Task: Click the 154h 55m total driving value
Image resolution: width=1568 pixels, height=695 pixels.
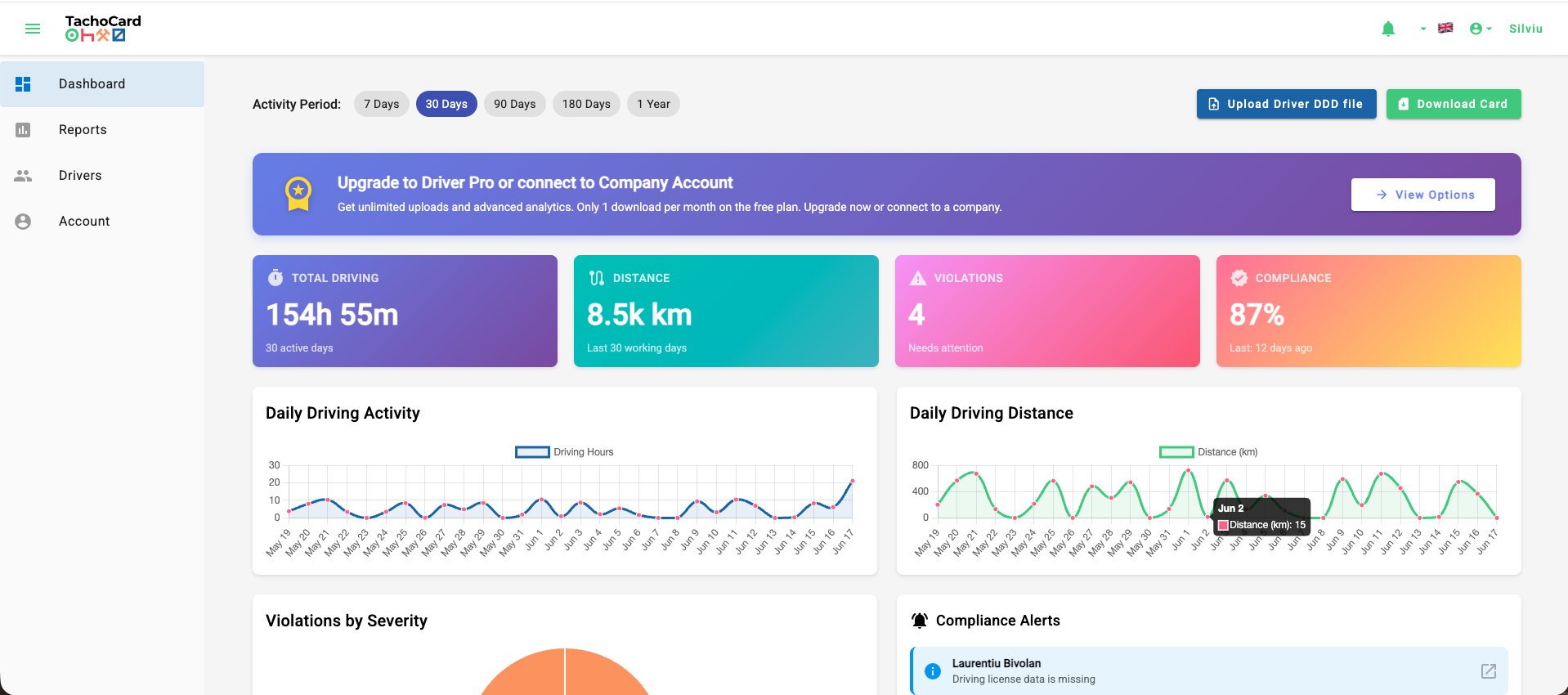Action: click(x=332, y=315)
